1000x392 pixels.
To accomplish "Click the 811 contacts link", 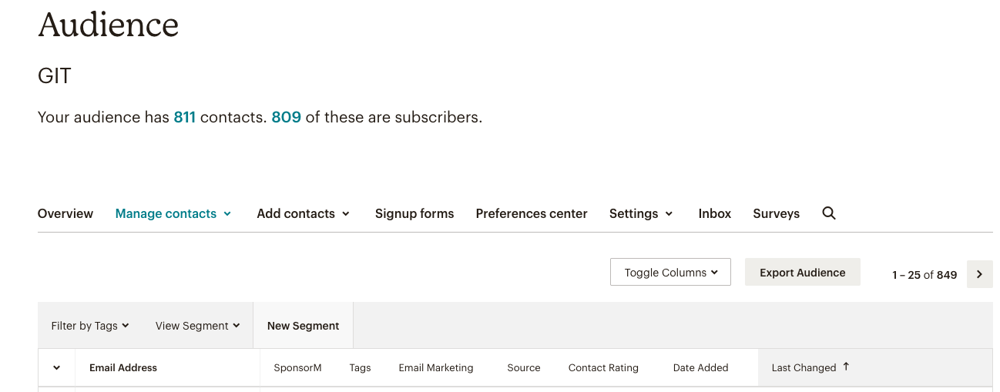I will tap(184, 117).
